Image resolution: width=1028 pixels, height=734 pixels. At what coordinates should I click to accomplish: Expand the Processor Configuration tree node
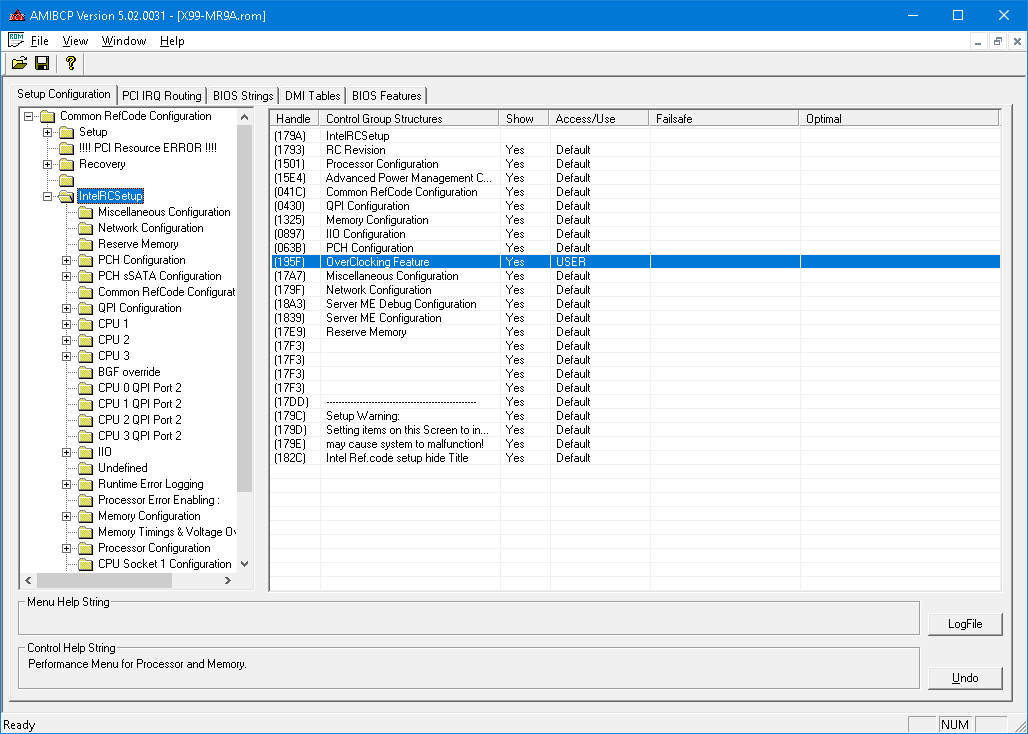point(66,548)
